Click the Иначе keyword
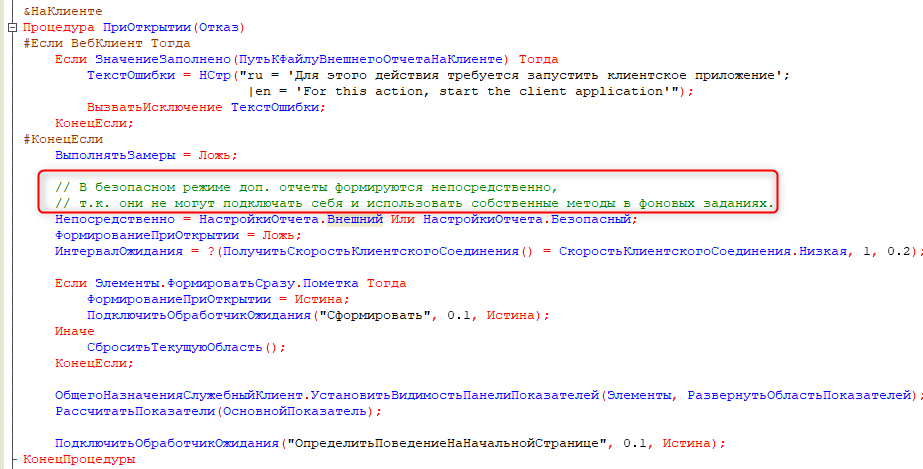Screen dimensions: 923x469 (75, 331)
